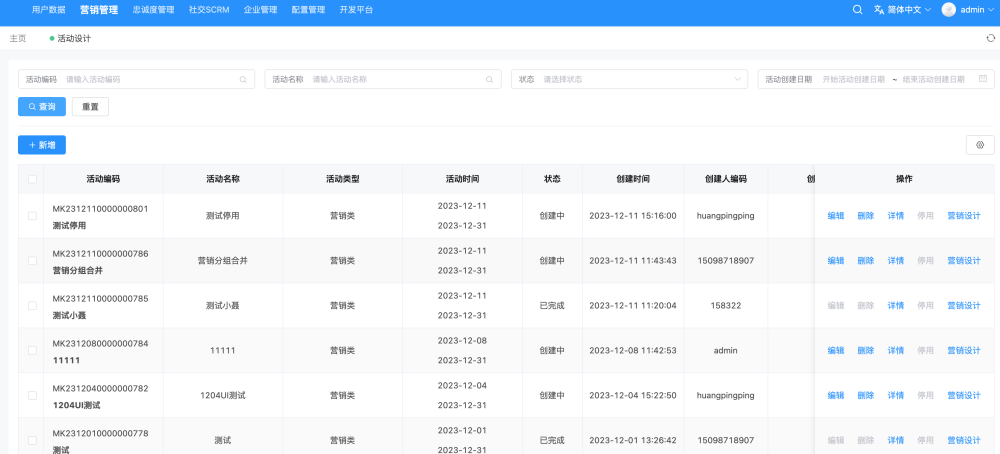
Task: Click 详情 for 测试小聂 row
Action: 896,305
